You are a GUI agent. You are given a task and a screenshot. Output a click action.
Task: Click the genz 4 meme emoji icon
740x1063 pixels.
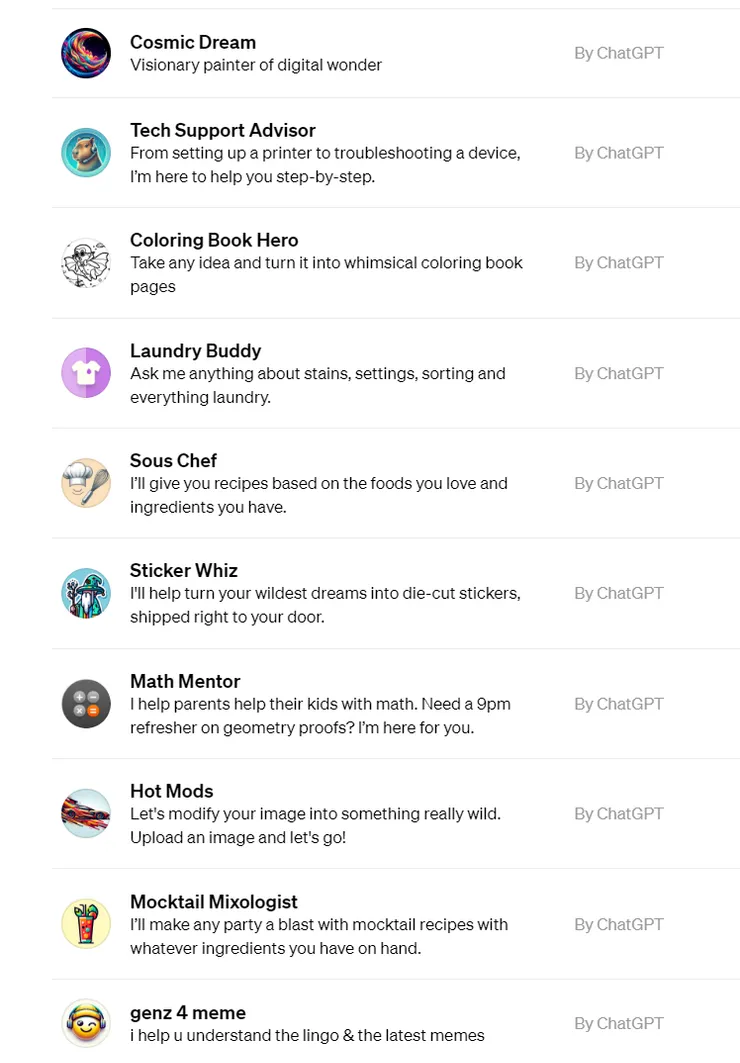tap(85, 1023)
